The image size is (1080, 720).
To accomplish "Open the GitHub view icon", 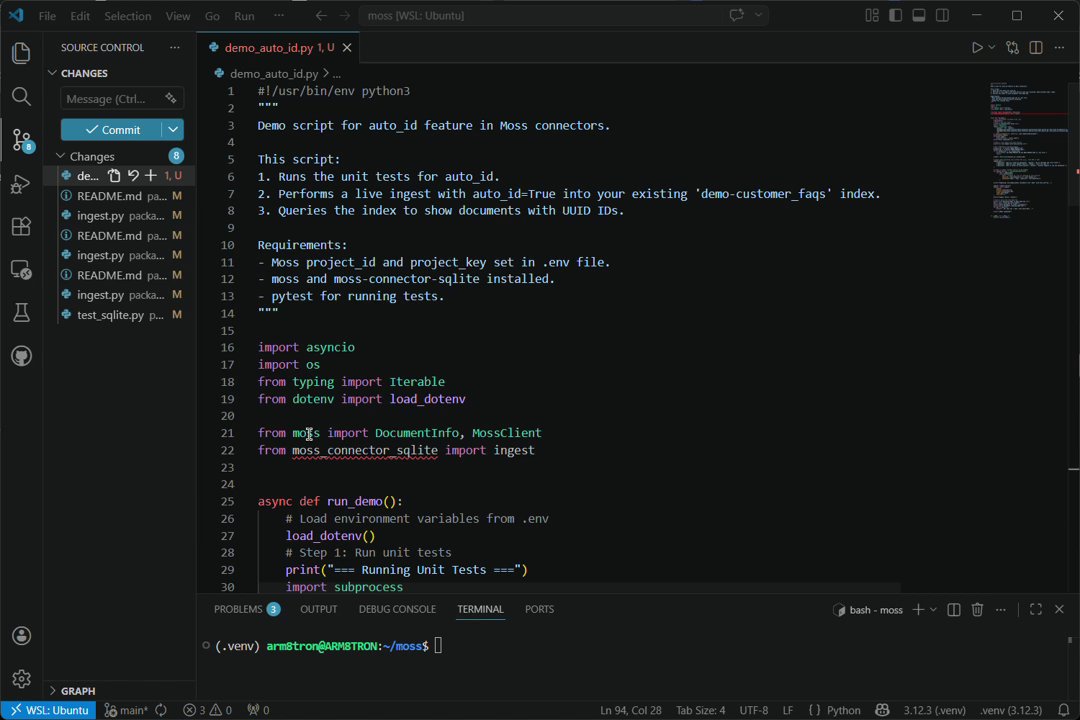I will tap(21, 356).
